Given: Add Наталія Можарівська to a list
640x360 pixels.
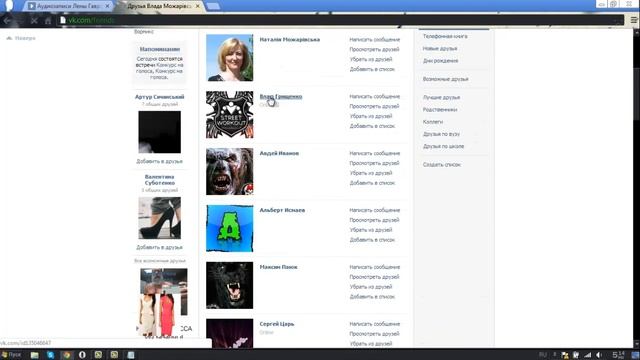Looking at the screenshot, I should pyautogui.click(x=372, y=69).
